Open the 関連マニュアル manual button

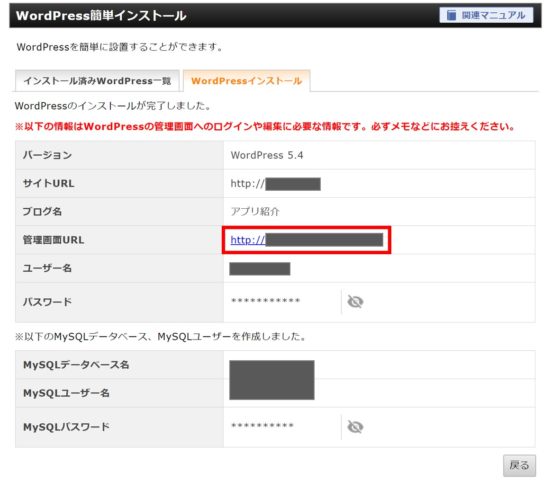[x=486, y=15]
